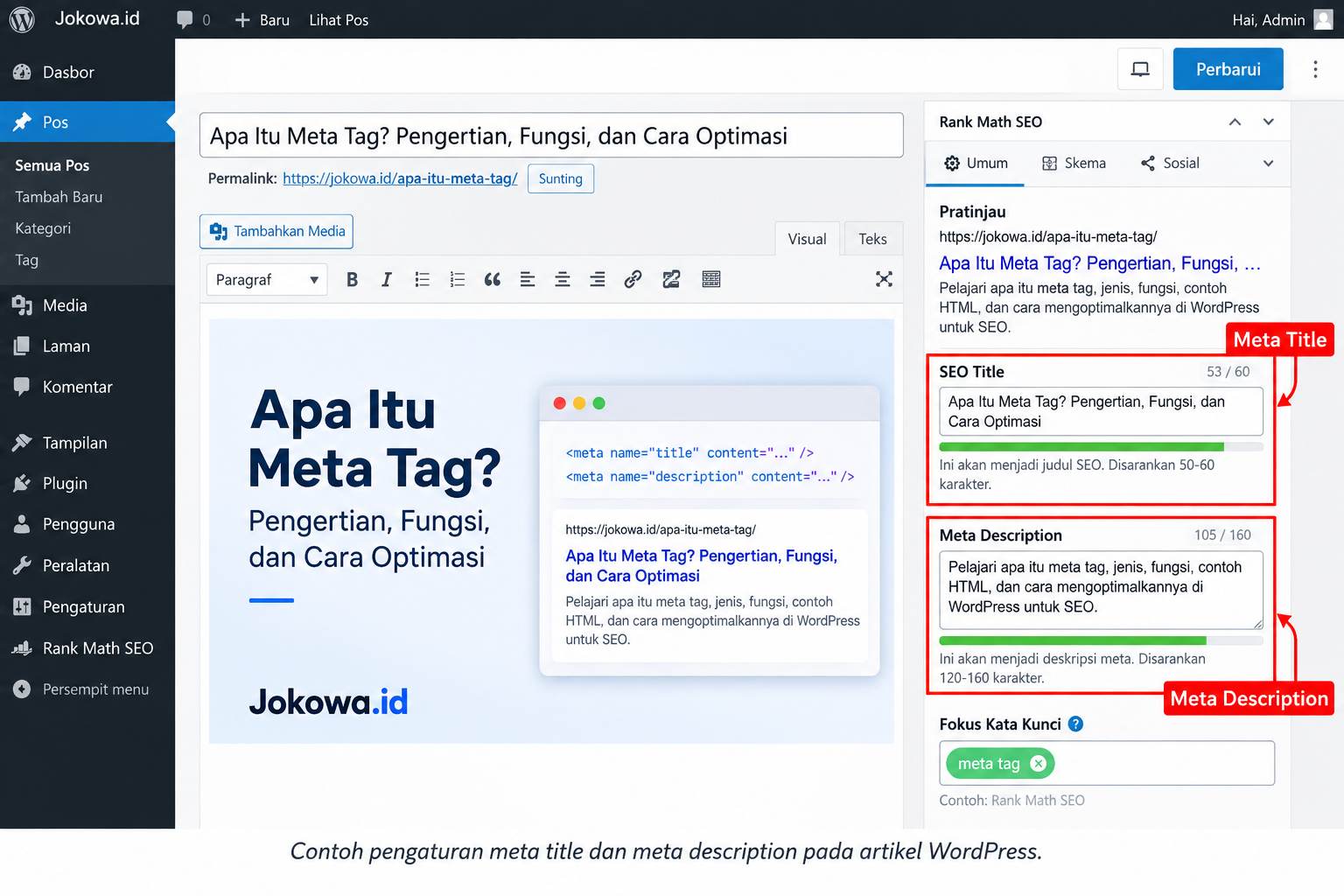Click the Bold formatting icon
This screenshot has height=896, width=1344.
pos(352,279)
